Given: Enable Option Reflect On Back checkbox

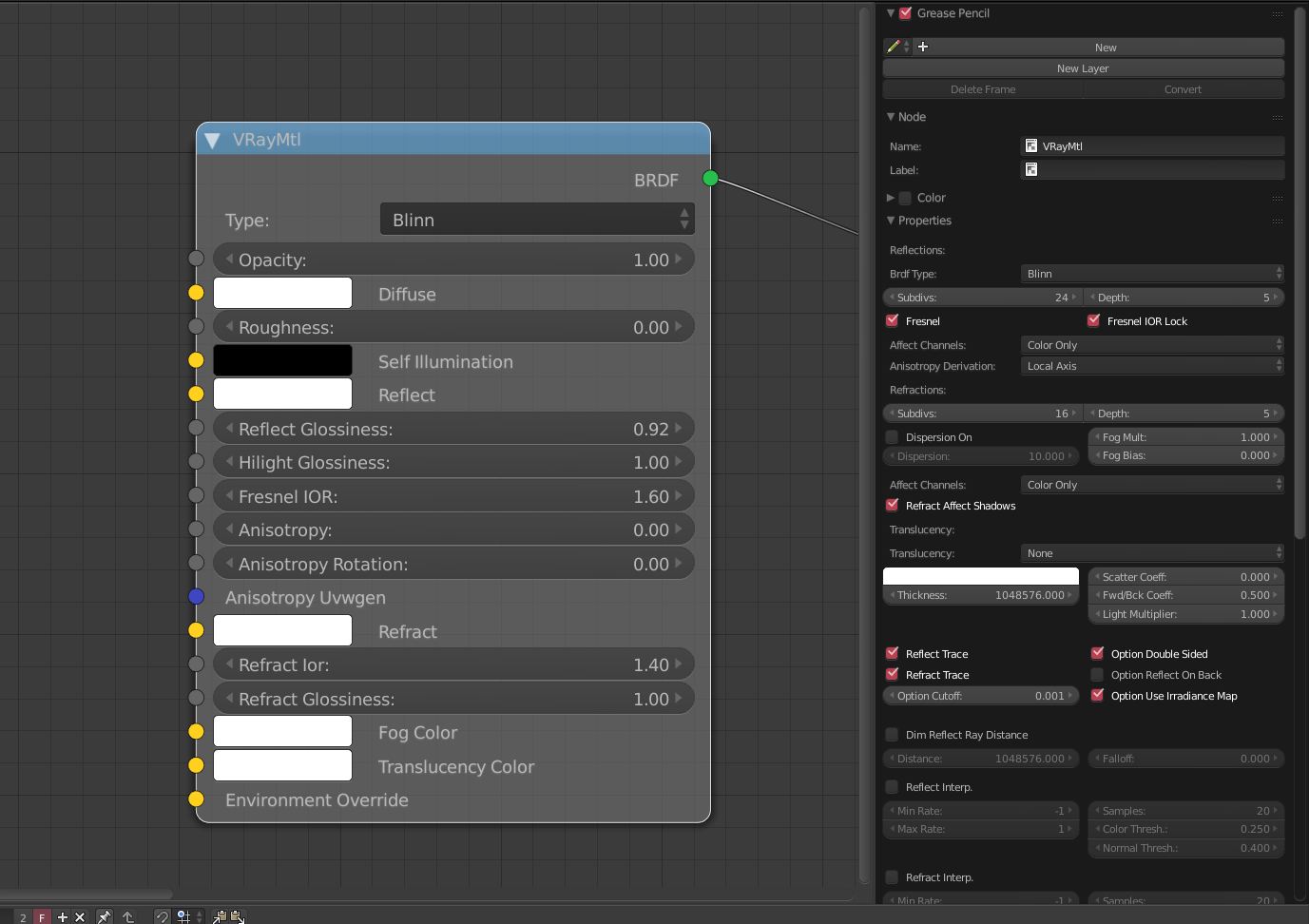Looking at the screenshot, I should (1097, 675).
